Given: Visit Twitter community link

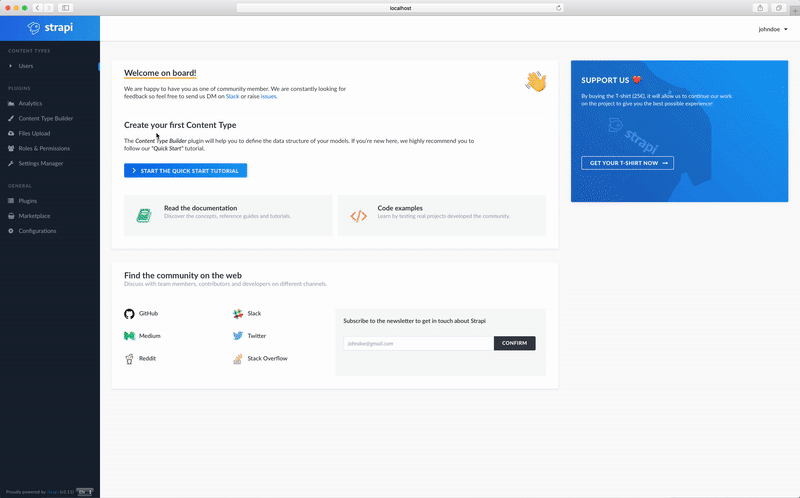Looking at the screenshot, I should coord(257,336).
